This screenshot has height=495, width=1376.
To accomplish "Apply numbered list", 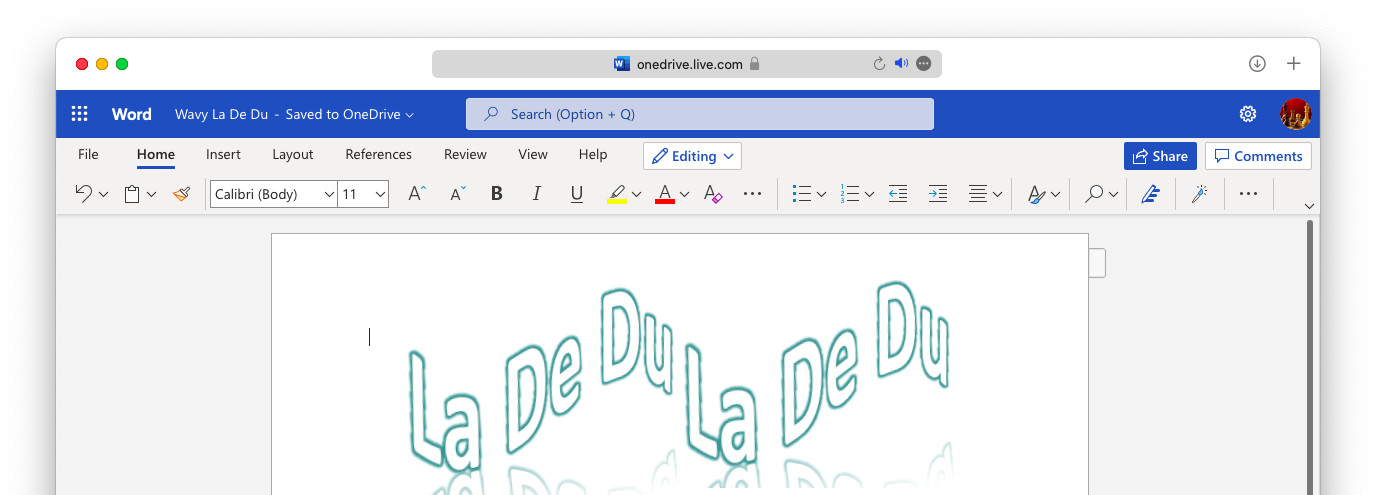I will click(850, 194).
